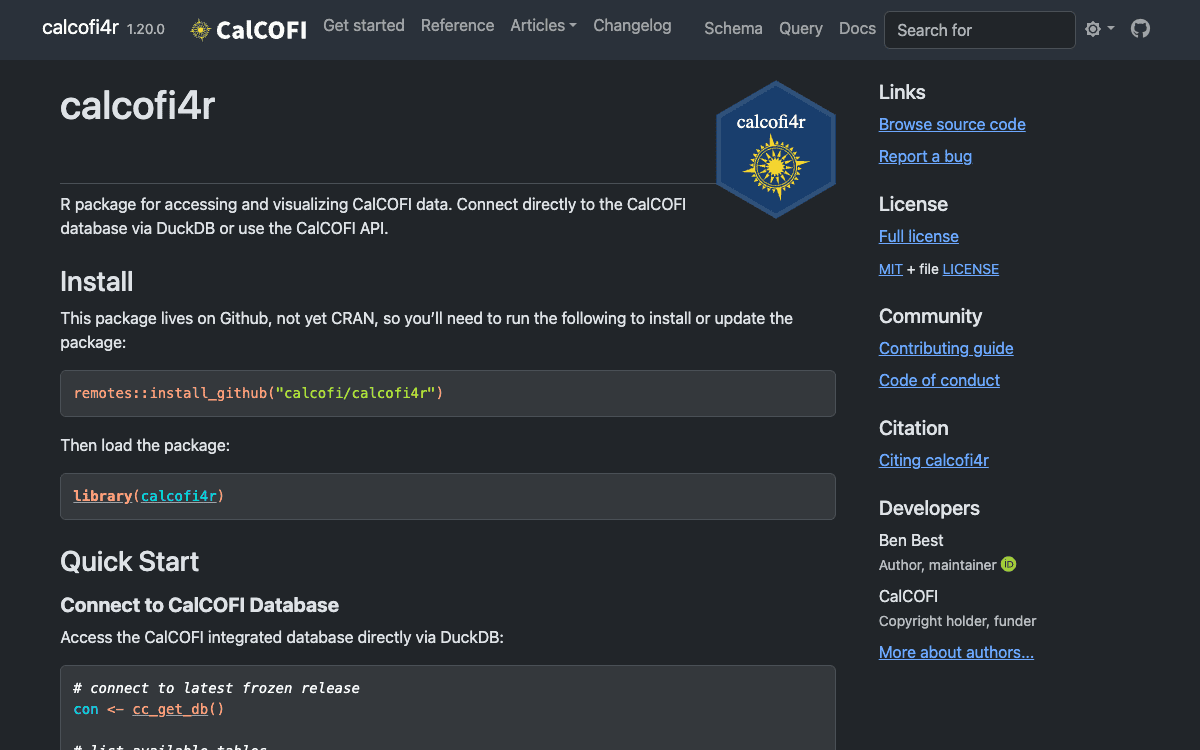Click the MIT license link
This screenshot has height=750, width=1200.
[891, 269]
